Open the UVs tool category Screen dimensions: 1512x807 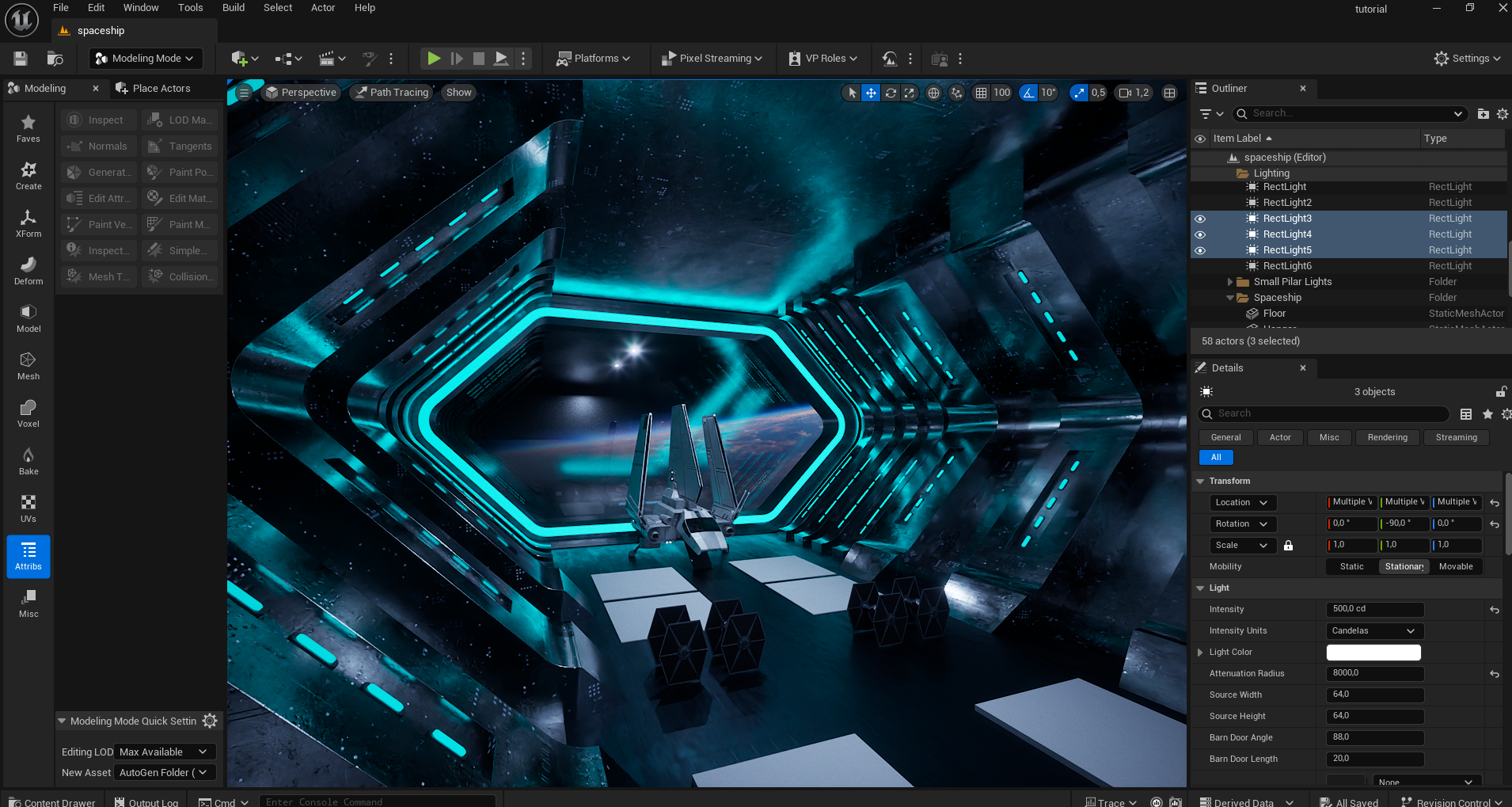tap(28, 509)
